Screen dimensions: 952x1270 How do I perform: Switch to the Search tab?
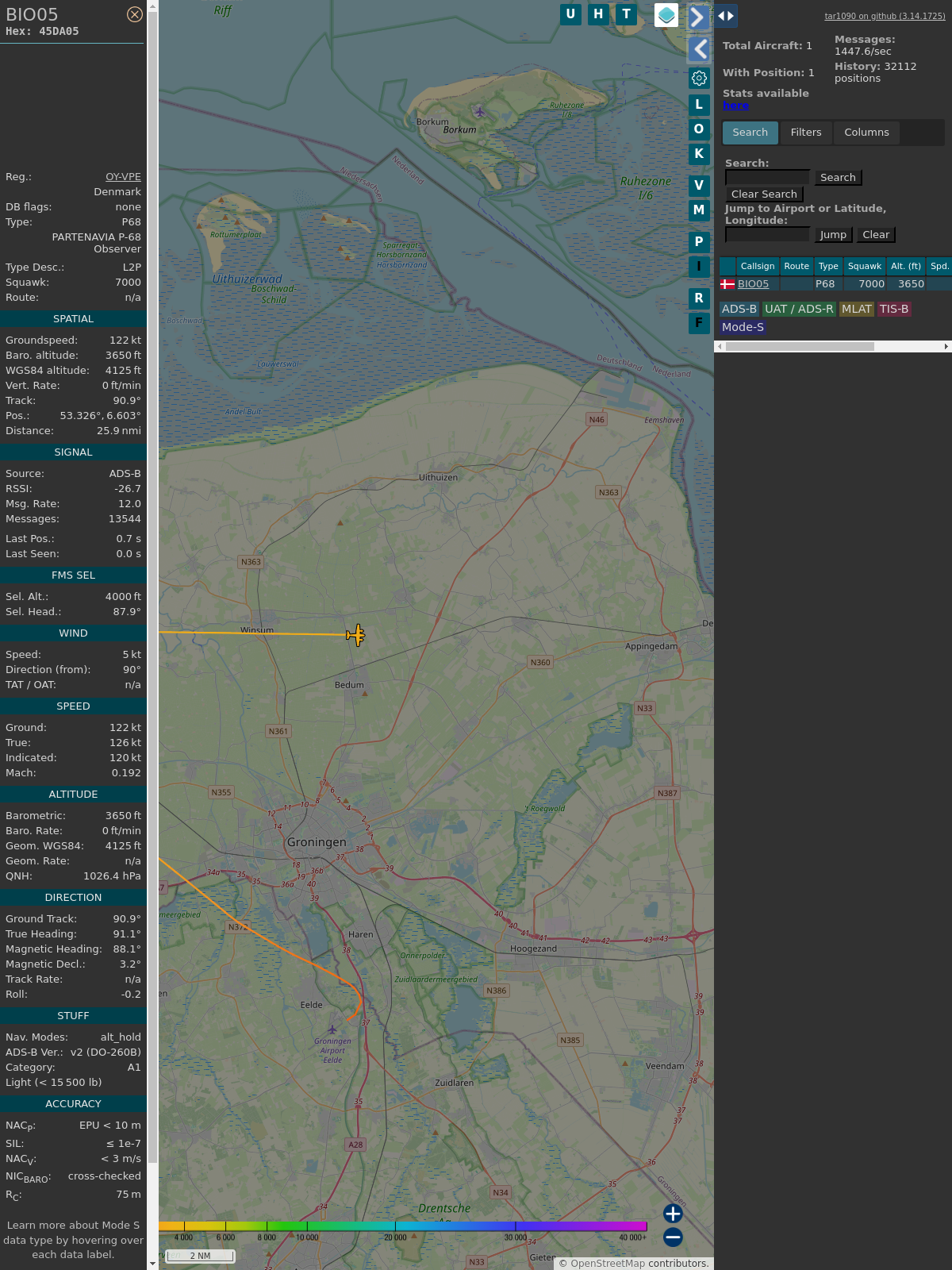pyautogui.click(x=750, y=133)
